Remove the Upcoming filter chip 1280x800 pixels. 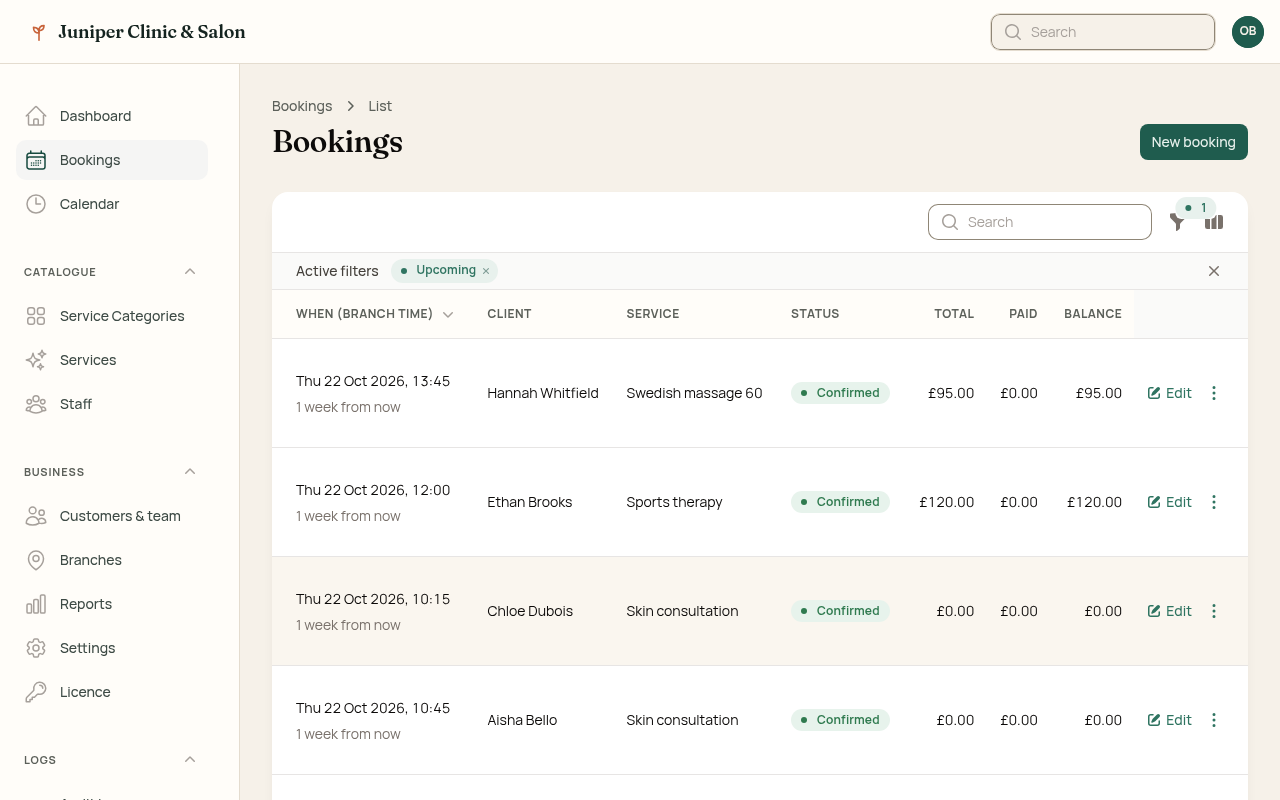tap(486, 271)
